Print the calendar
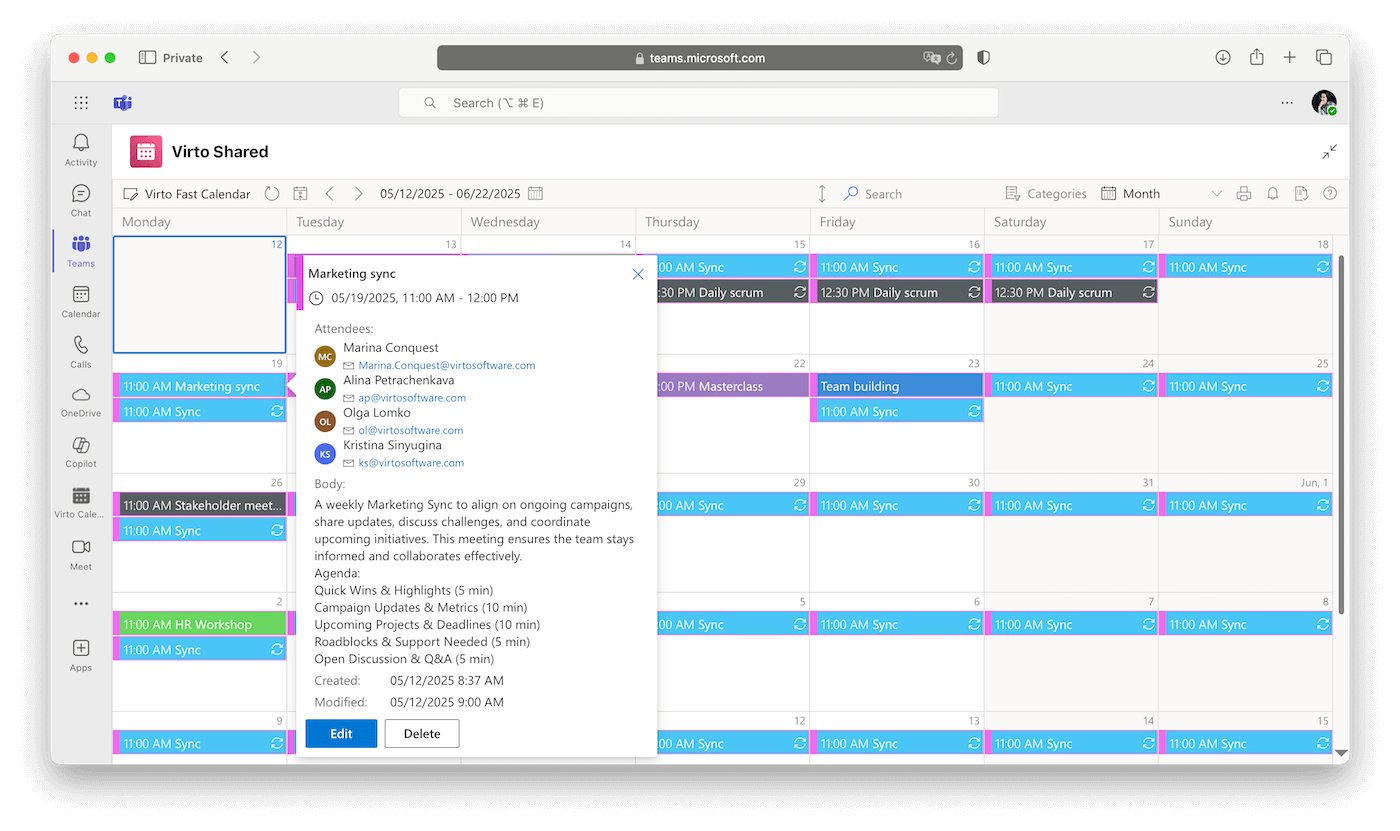This screenshot has height=831, width=1400. (1244, 193)
